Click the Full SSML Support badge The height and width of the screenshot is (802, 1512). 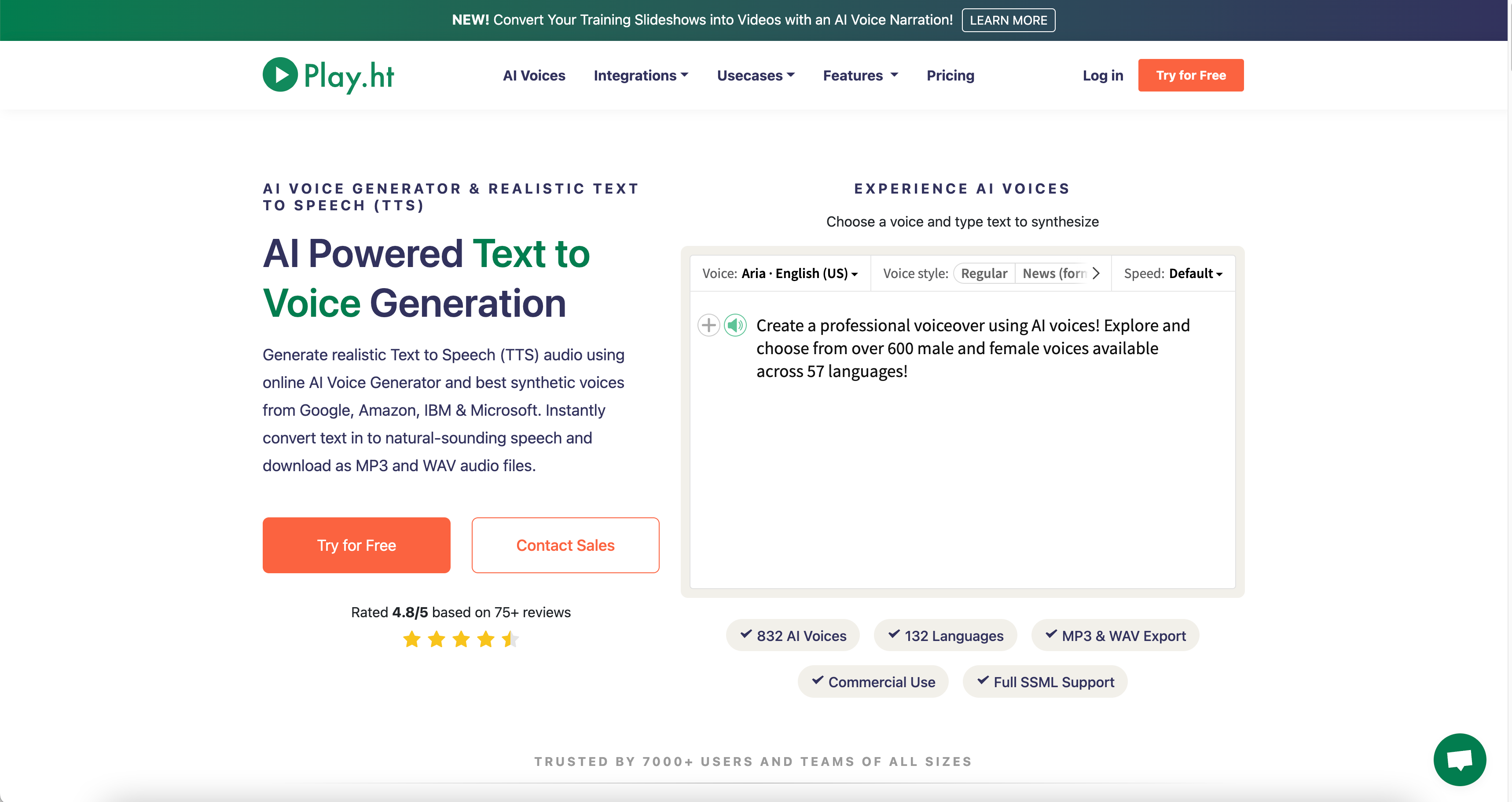click(x=1045, y=682)
